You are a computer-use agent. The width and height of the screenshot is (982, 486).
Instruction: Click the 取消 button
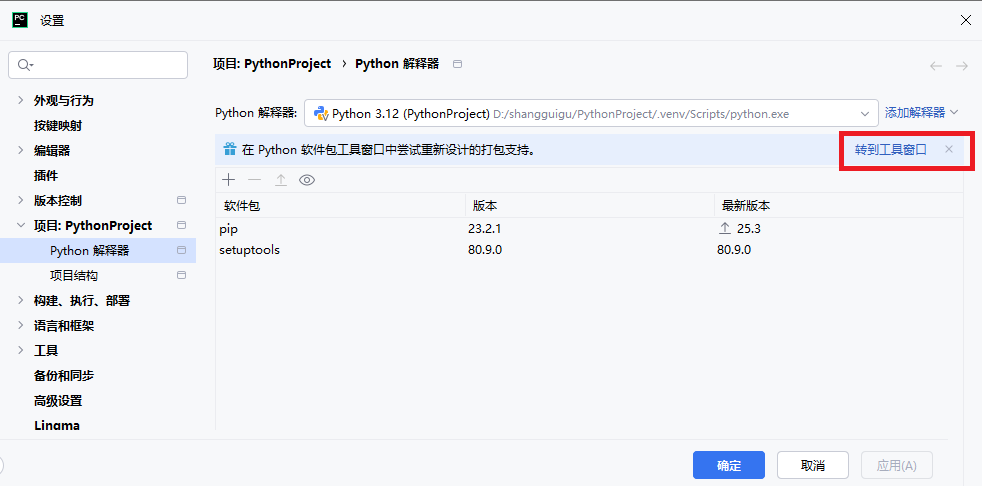813,465
